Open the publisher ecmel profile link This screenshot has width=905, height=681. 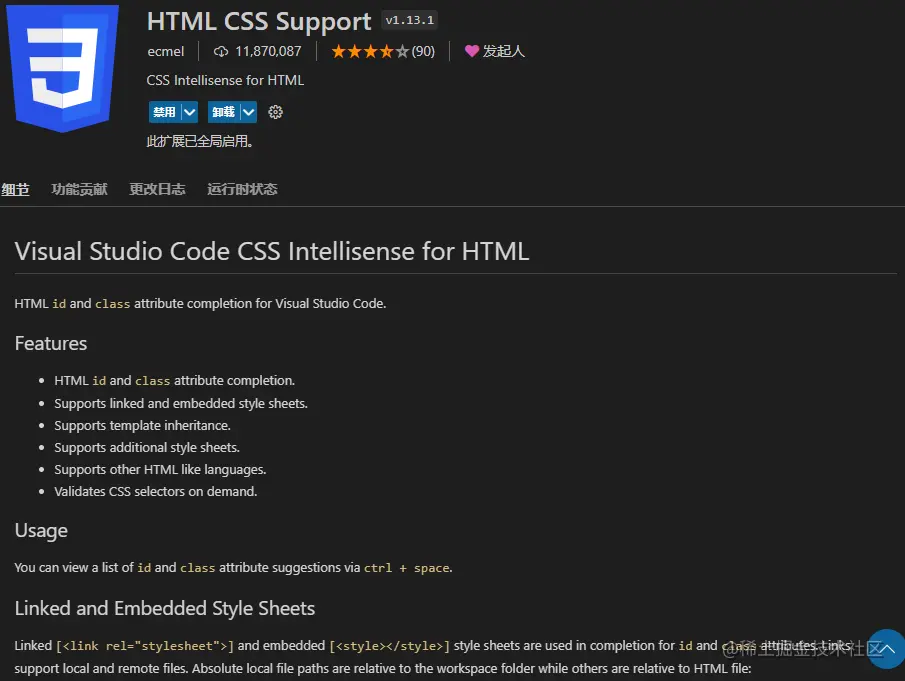click(x=166, y=51)
